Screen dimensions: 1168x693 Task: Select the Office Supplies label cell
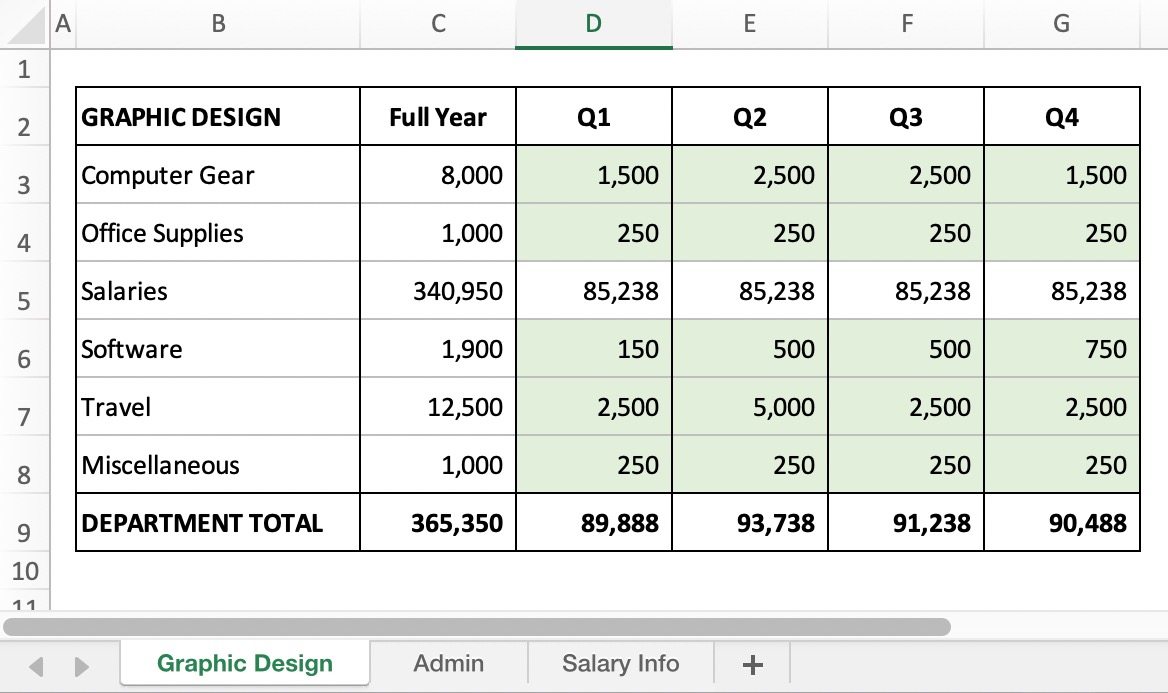pos(218,232)
